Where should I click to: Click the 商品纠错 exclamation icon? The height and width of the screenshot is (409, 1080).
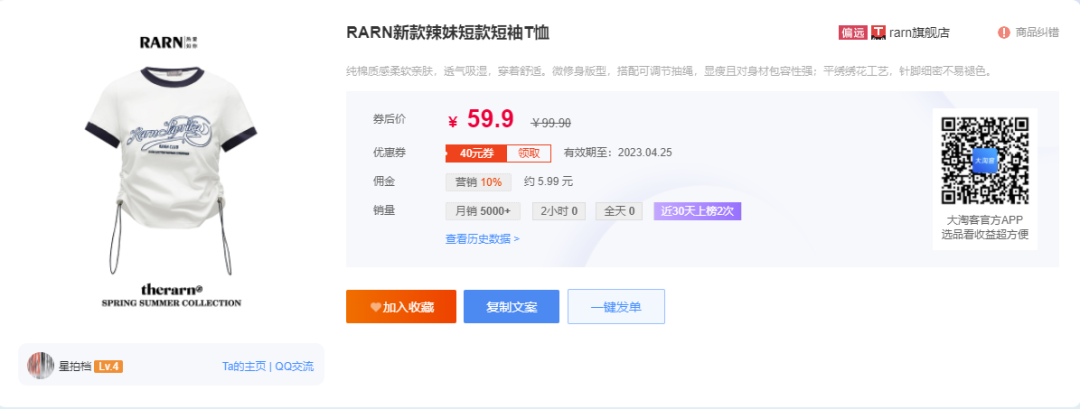click(1003, 32)
